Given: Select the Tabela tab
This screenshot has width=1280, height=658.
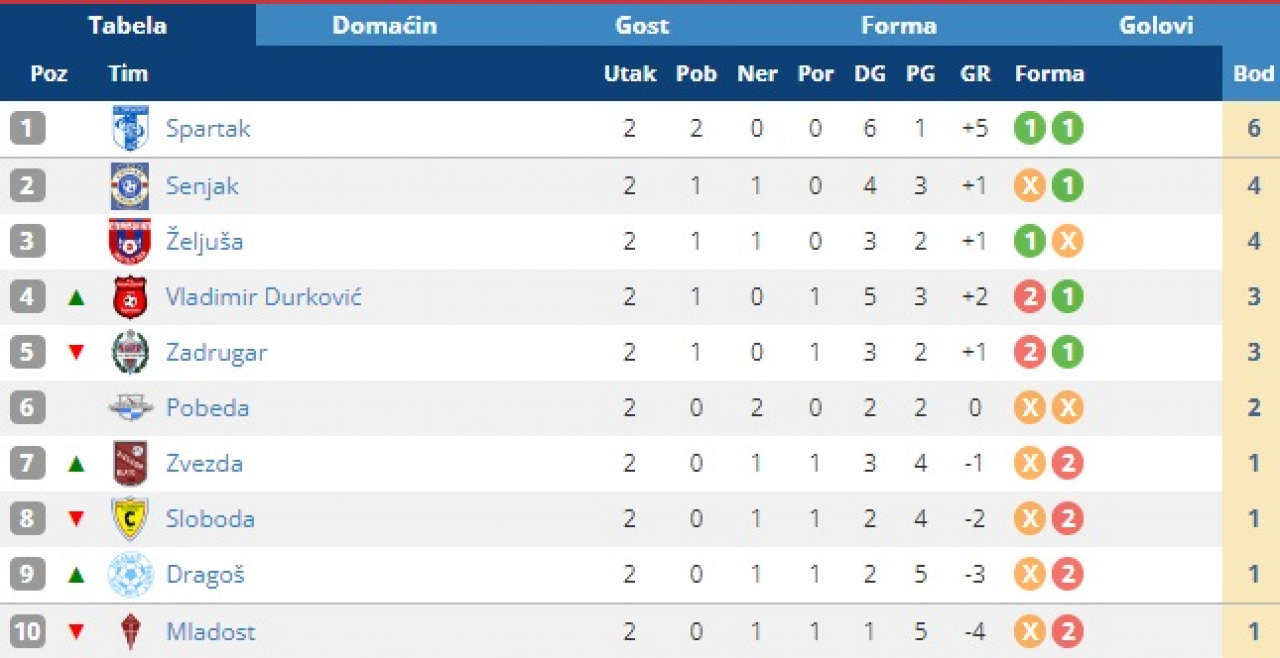Looking at the screenshot, I should (127, 25).
